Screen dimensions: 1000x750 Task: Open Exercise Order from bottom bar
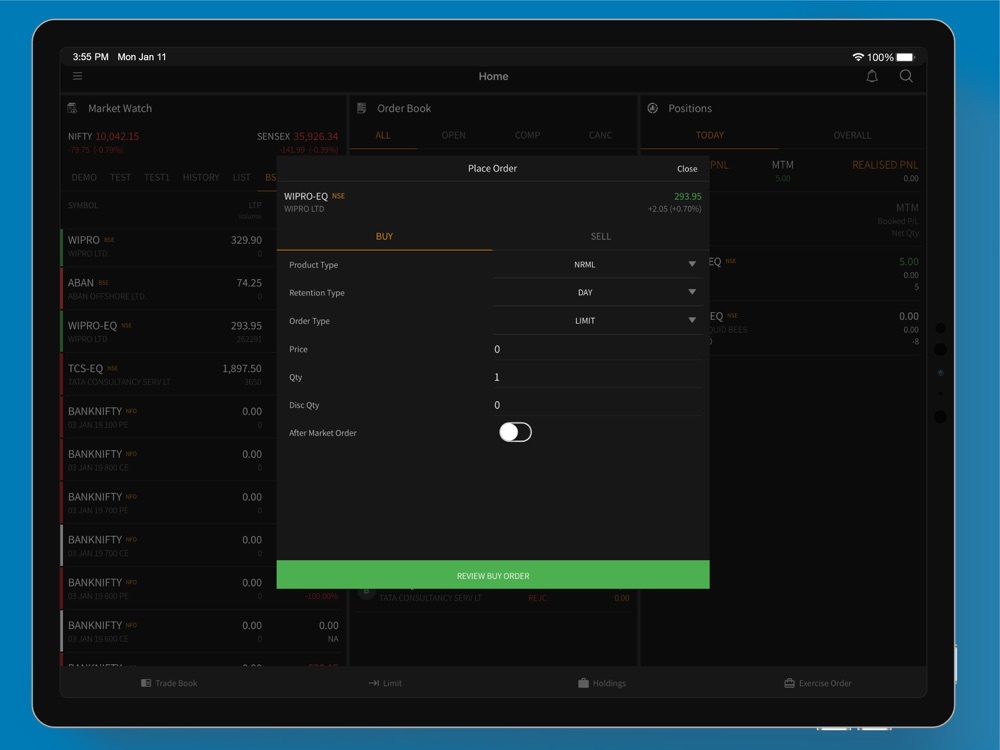coord(818,683)
